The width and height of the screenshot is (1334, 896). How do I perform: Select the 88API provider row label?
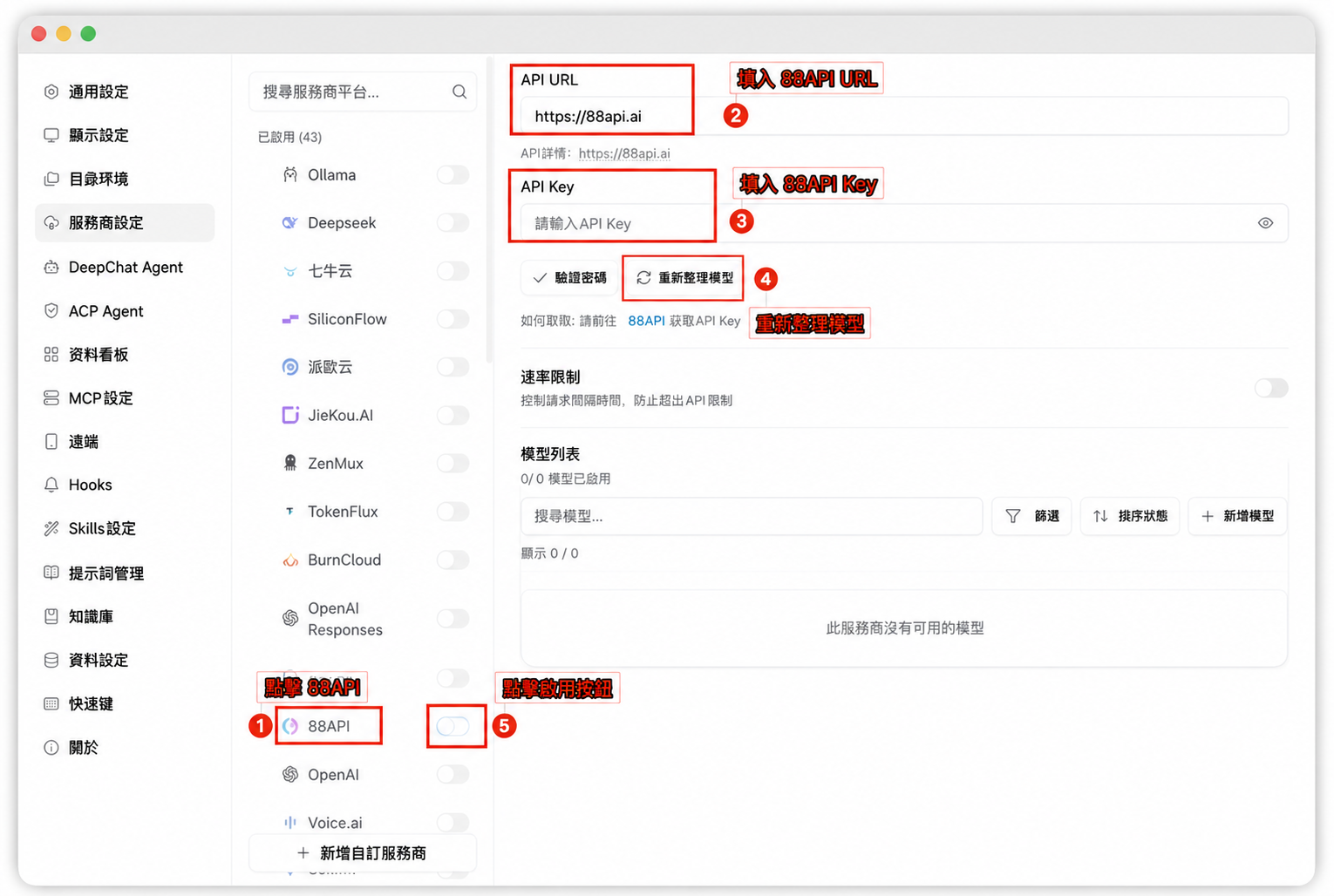coord(329,726)
